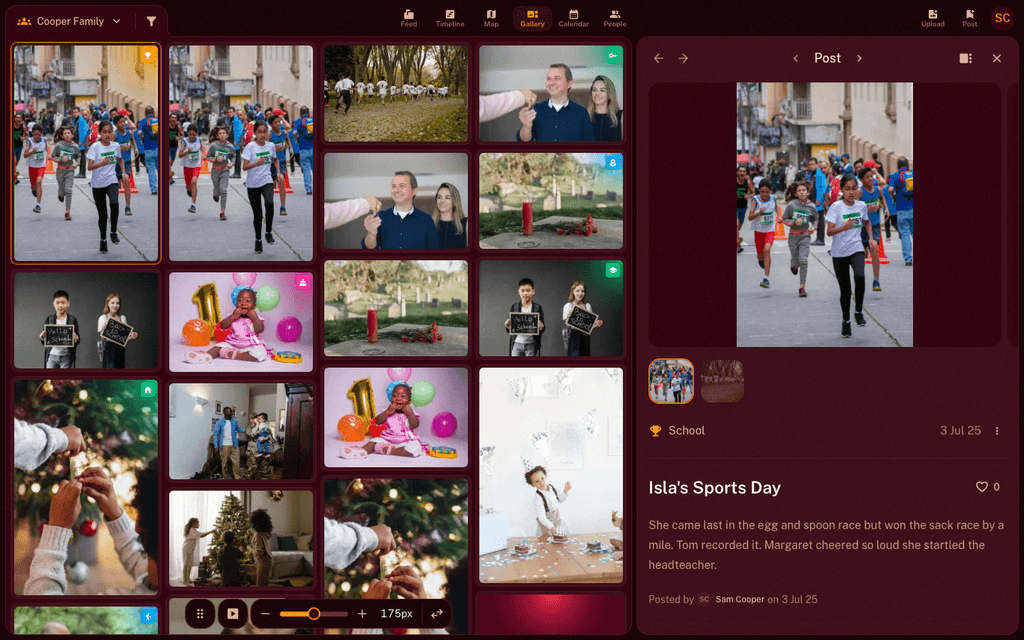Click the School trophy category label

tap(677, 430)
